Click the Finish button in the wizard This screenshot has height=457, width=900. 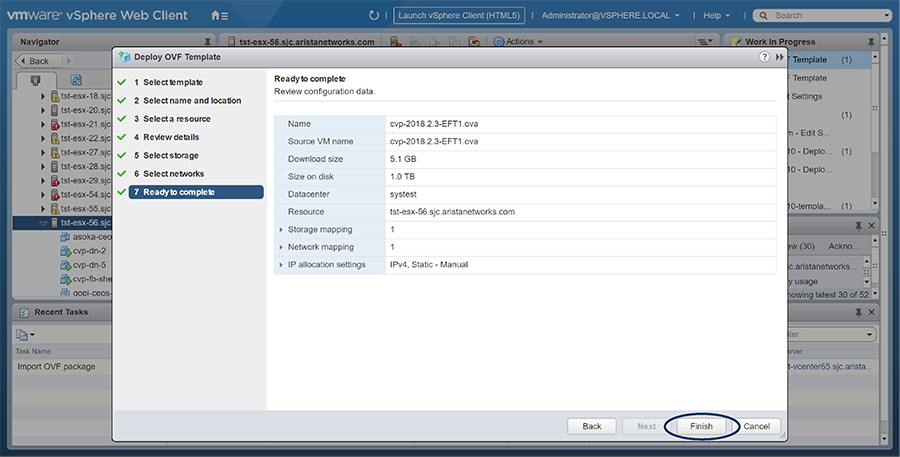(701, 427)
